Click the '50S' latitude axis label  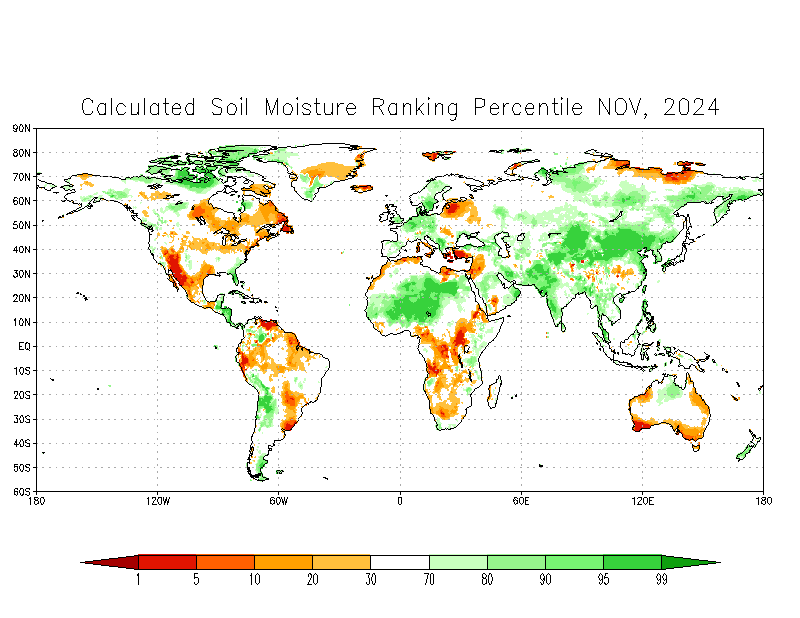pyautogui.click(x=22, y=468)
